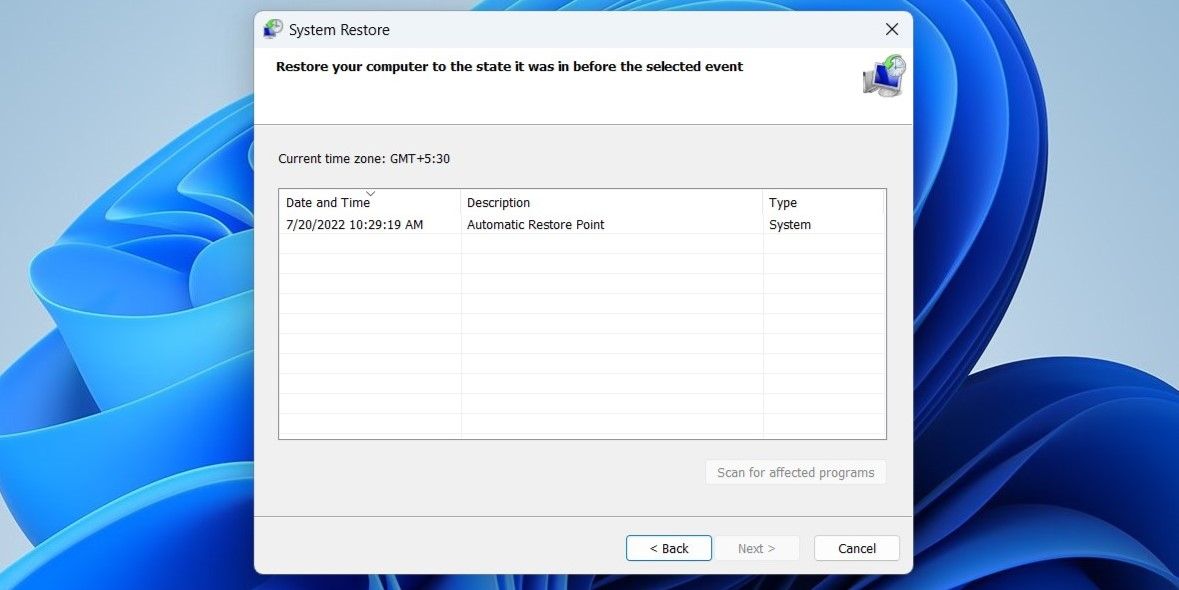Select the 7/20/2022 10:29:19 AM restore point

point(582,225)
